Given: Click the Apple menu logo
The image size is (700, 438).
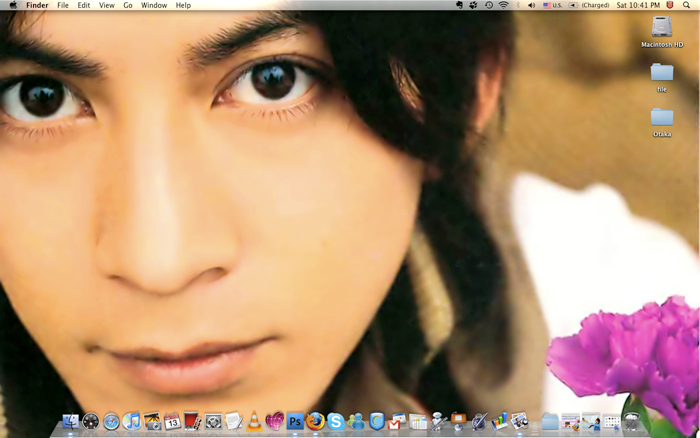Looking at the screenshot, I should (x=13, y=5).
